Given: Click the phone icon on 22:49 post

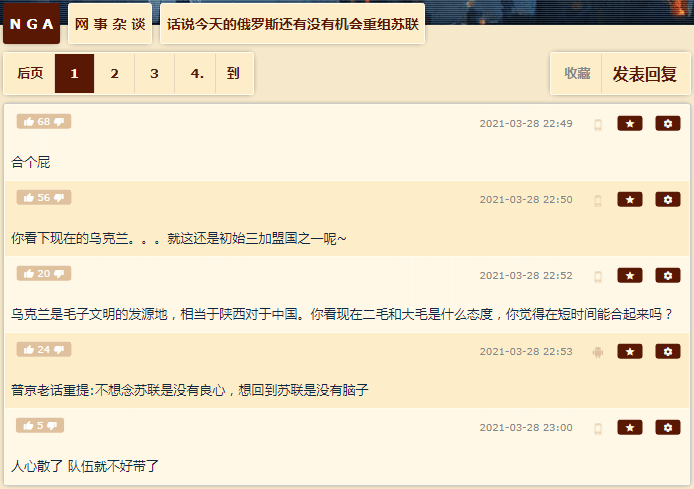Looking at the screenshot, I should point(598,124).
